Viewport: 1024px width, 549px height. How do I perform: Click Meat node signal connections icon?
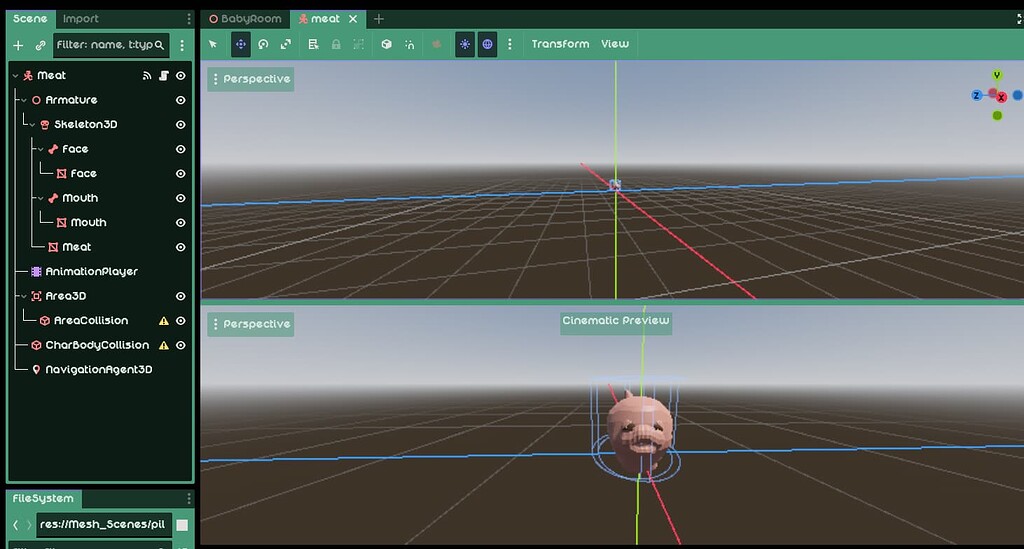(147, 76)
